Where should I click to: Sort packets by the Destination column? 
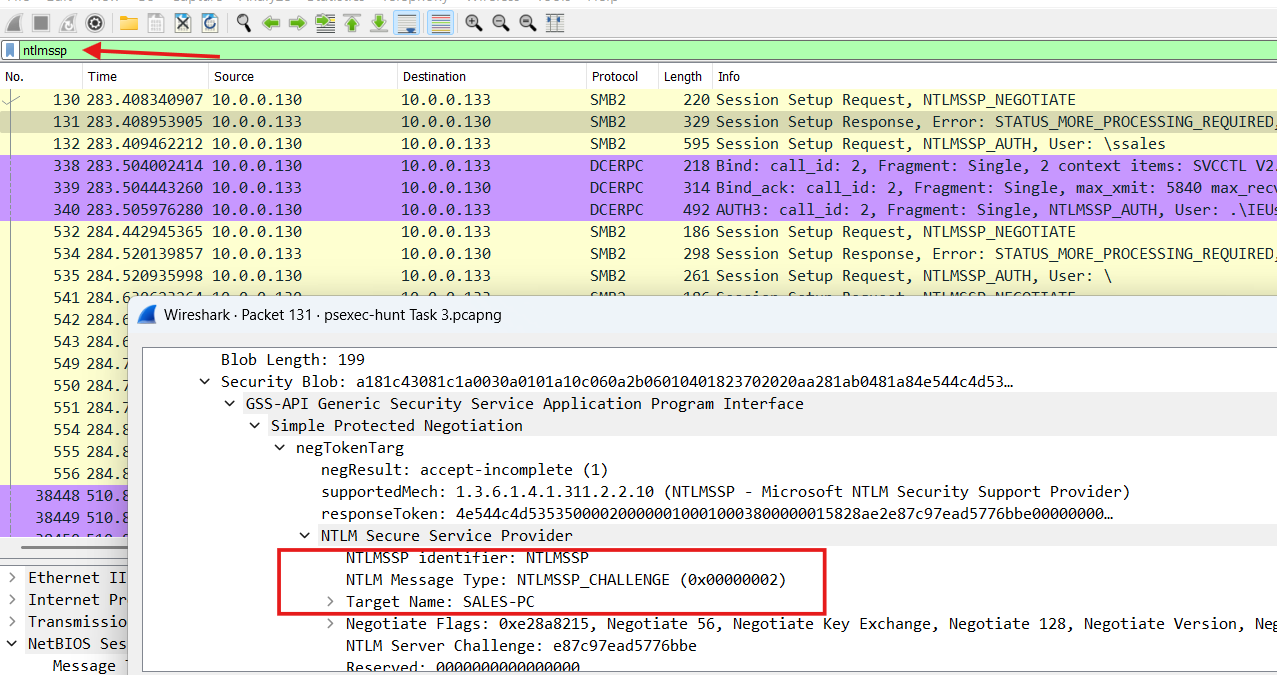[x=491, y=76]
